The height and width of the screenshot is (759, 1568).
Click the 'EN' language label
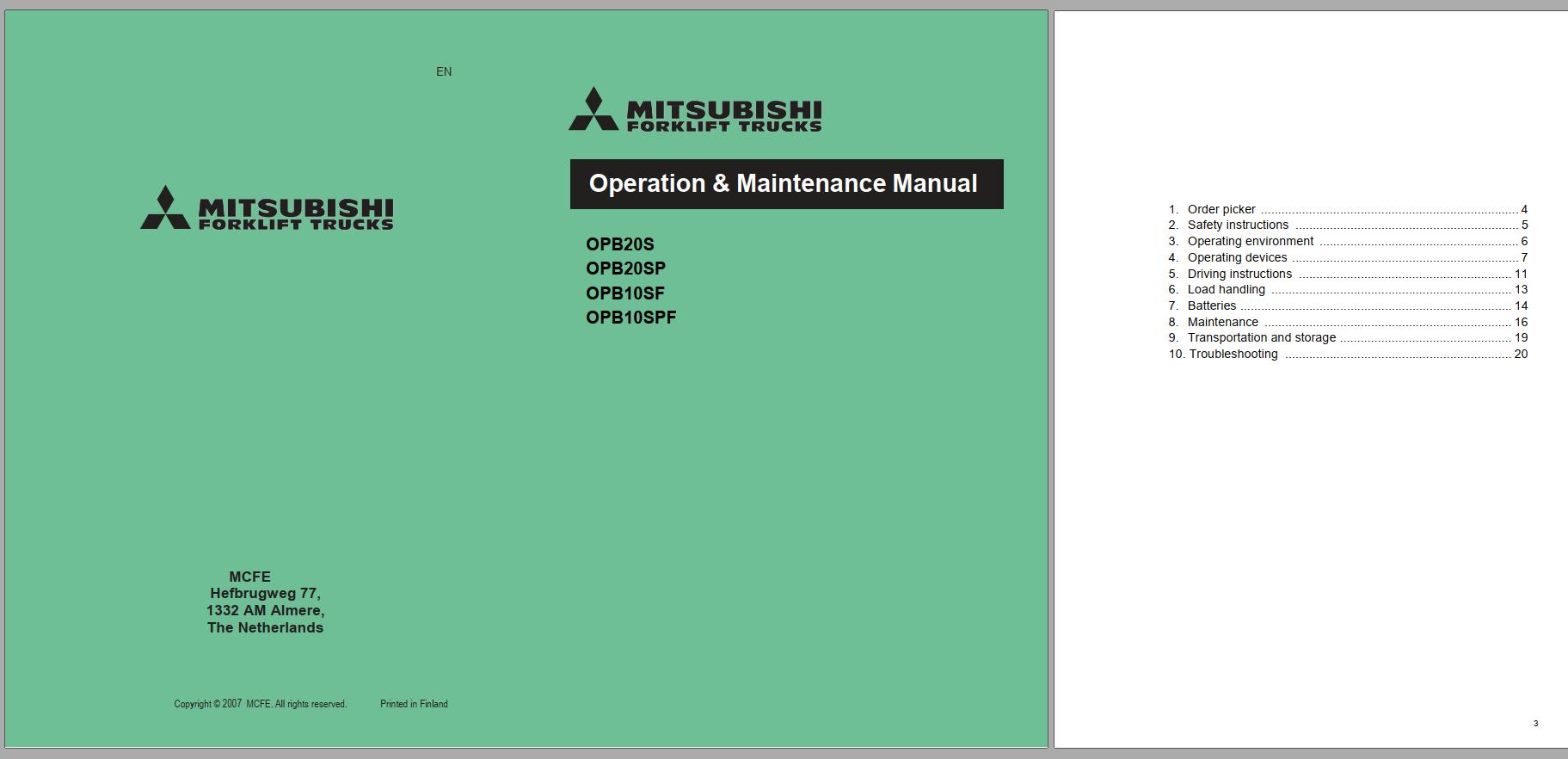pos(444,72)
